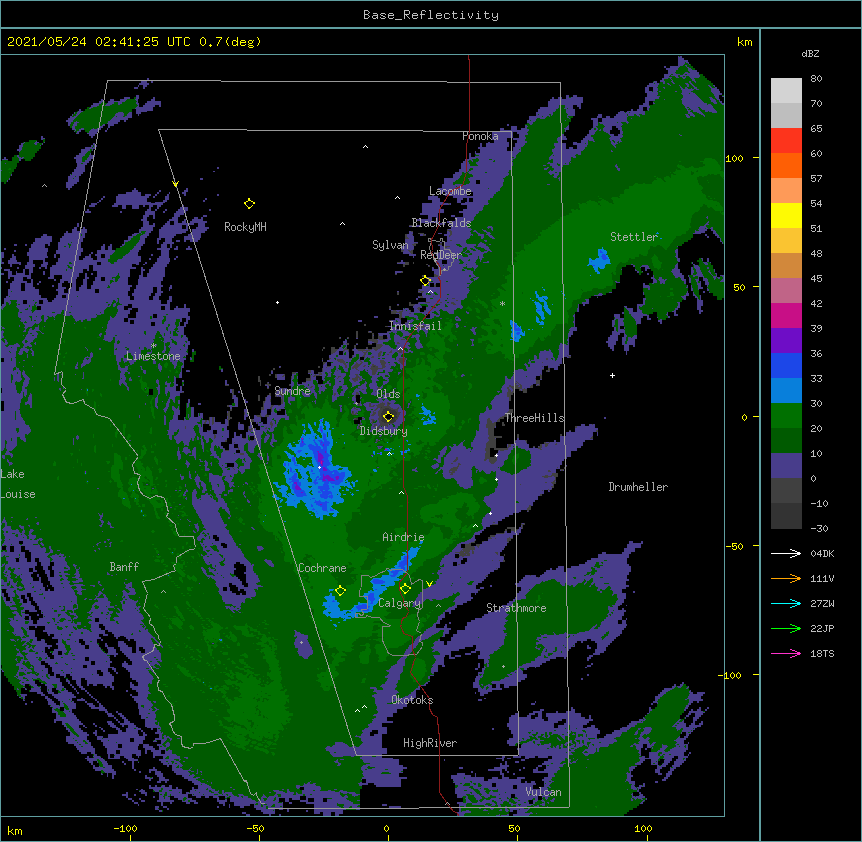Select the HighRiver label
Screen dimensions: 862x842
pos(430,743)
